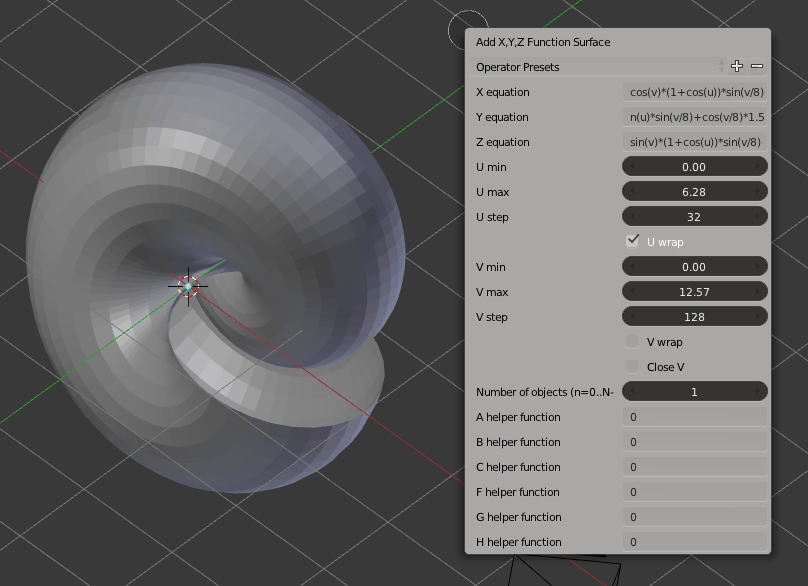Adjust the U step value slider
This screenshot has width=808, height=586.
[695, 216]
